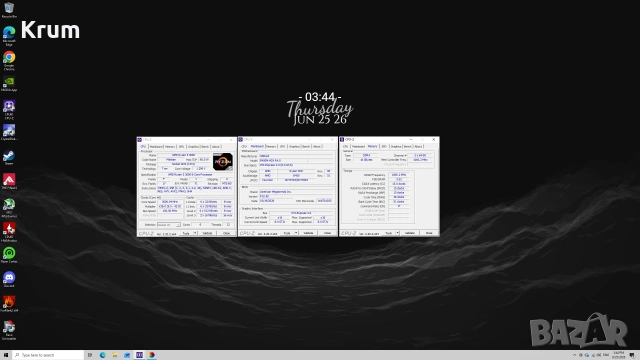Select Mainboard tab in CPU-Z Memory window
This screenshot has width=640, height=360.
click(x=358, y=147)
